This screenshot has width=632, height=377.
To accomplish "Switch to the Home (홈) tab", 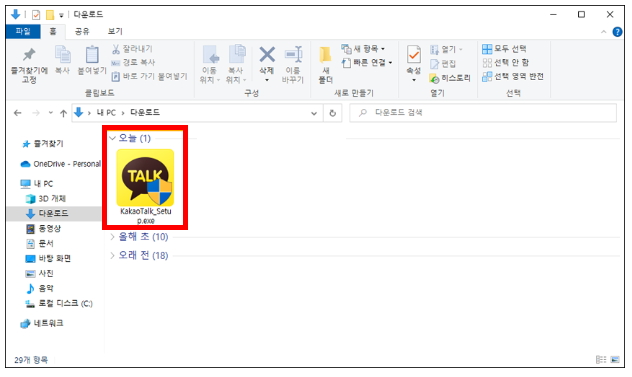I will (53, 31).
